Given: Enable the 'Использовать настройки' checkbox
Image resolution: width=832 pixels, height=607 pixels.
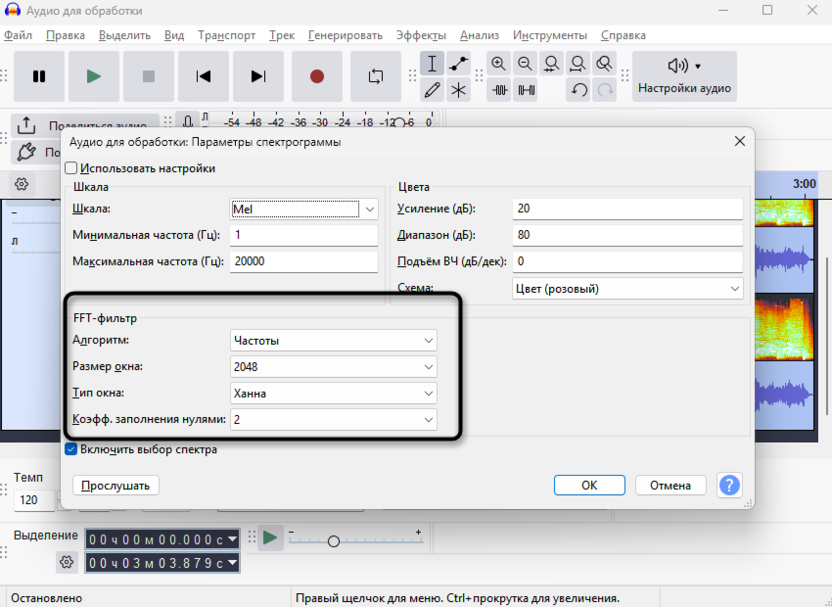Looking at the screenshot, I should point(72,168).
